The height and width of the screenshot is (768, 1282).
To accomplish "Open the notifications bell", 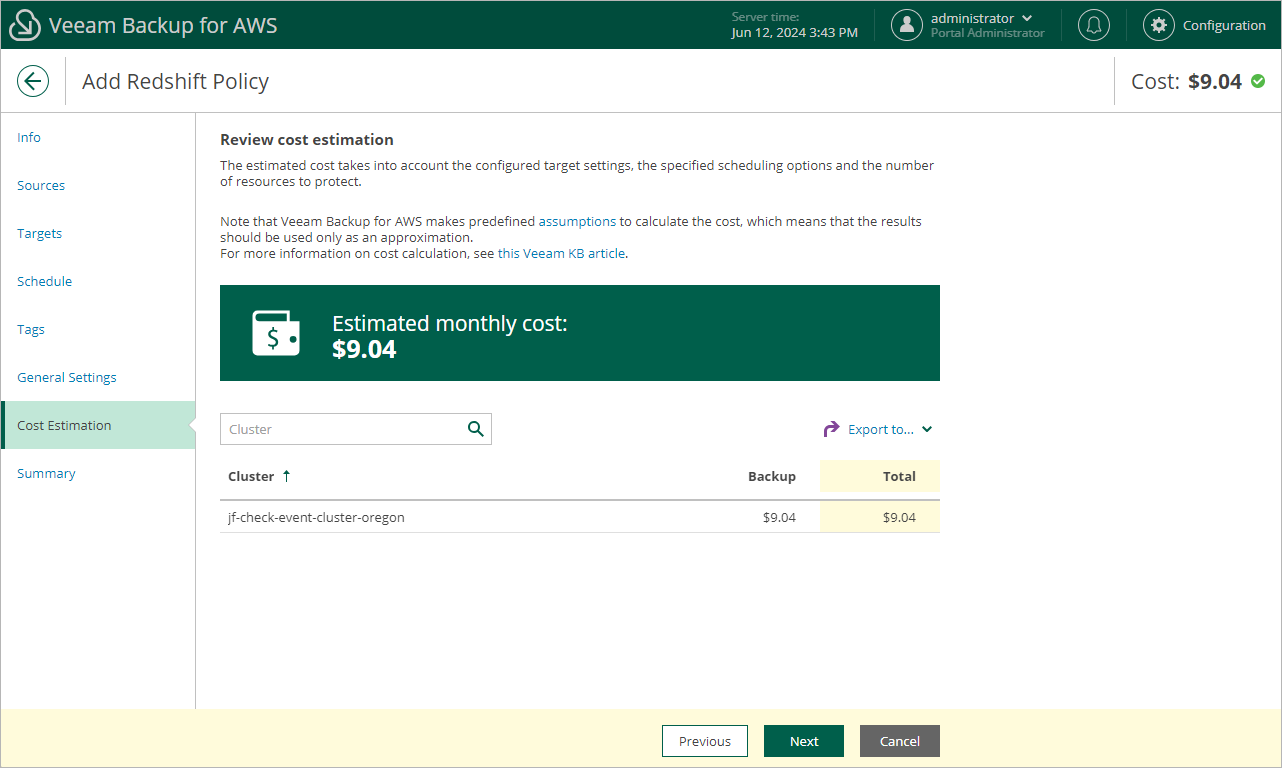I will [x=1094, y=25].
